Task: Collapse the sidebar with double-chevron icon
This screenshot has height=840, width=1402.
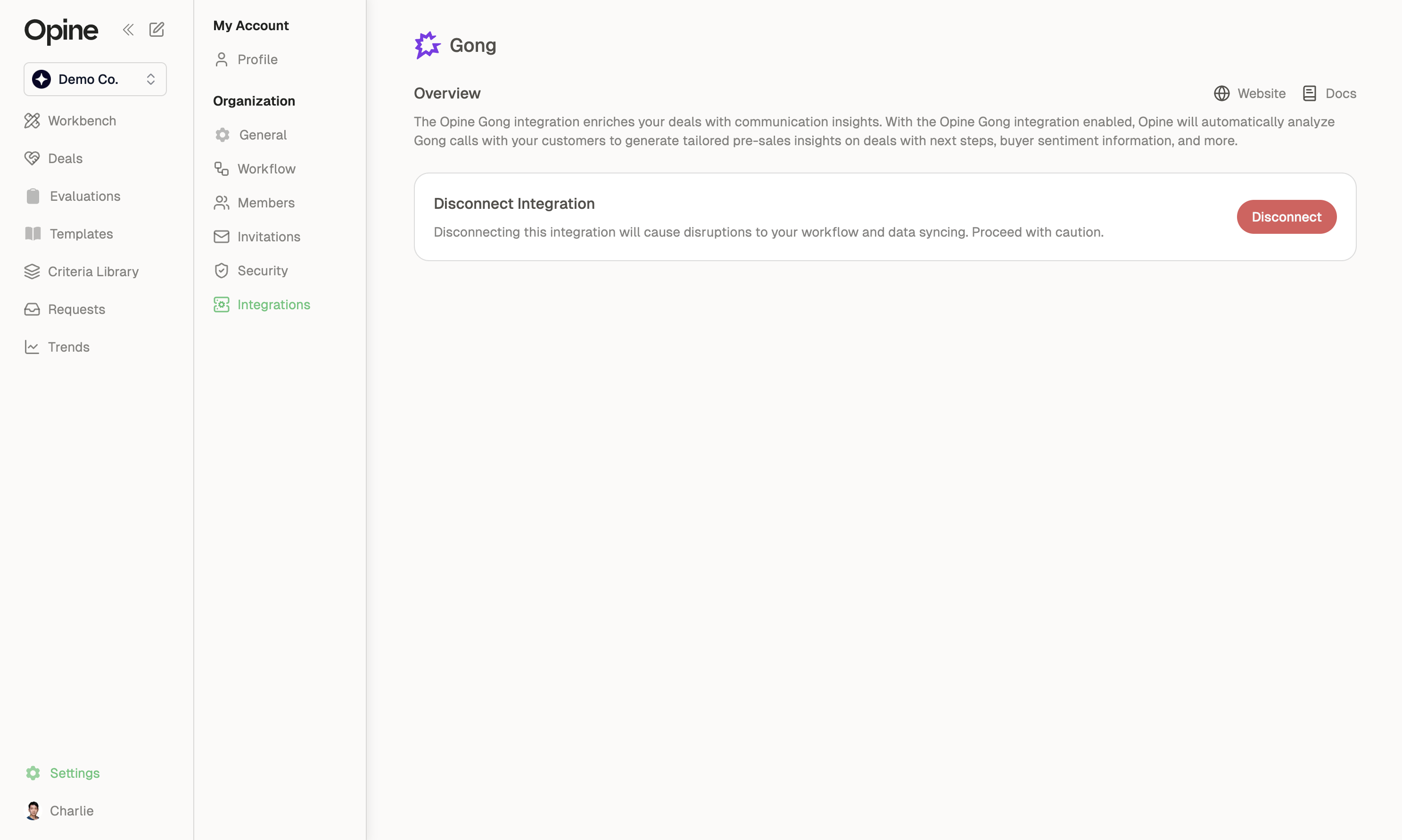Action: click(x=129, y=29)
